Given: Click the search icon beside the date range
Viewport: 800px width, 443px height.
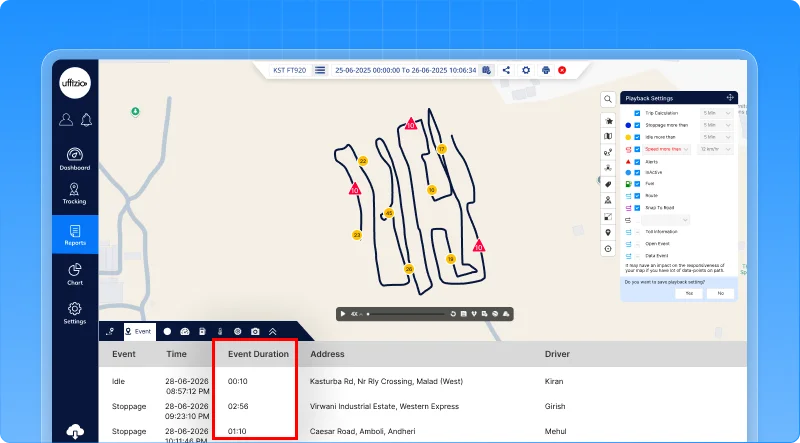Looking at the screenshot, I should tap(486, 70).
